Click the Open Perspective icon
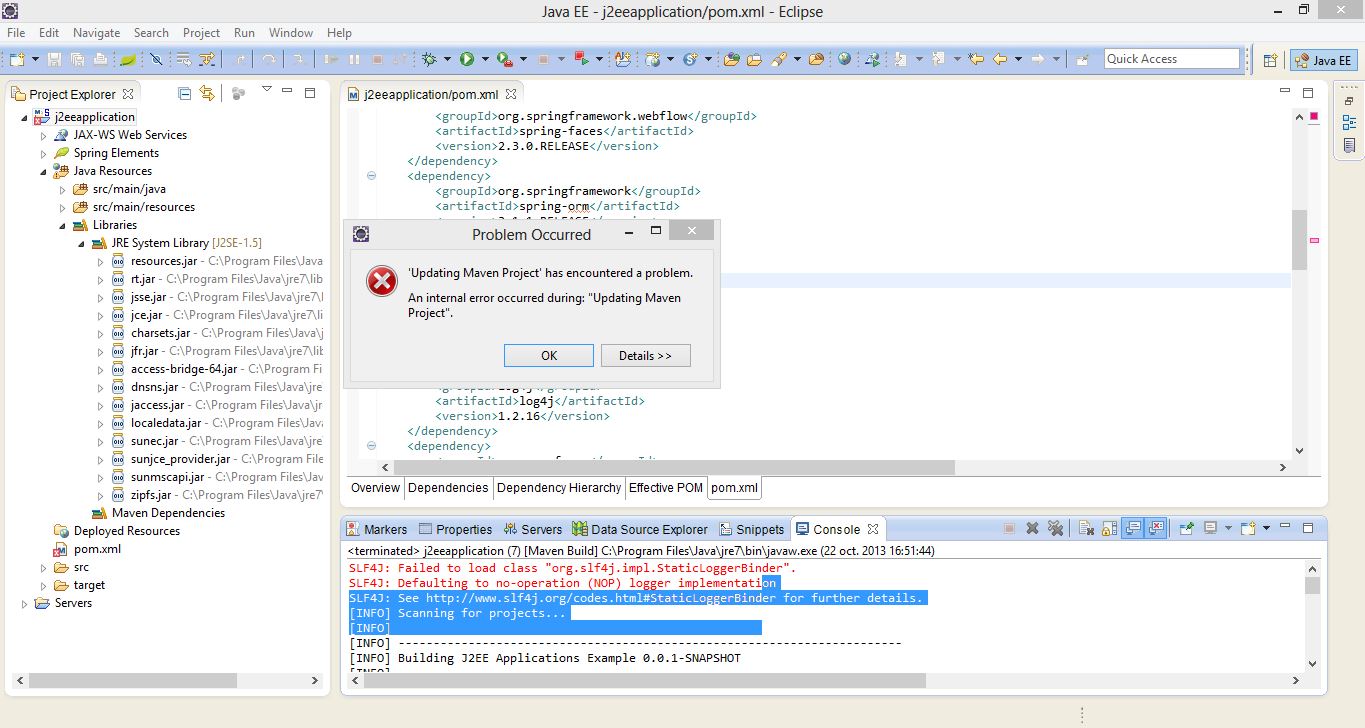This screenshot has width=1365, height=728. tap(1270, 60)
